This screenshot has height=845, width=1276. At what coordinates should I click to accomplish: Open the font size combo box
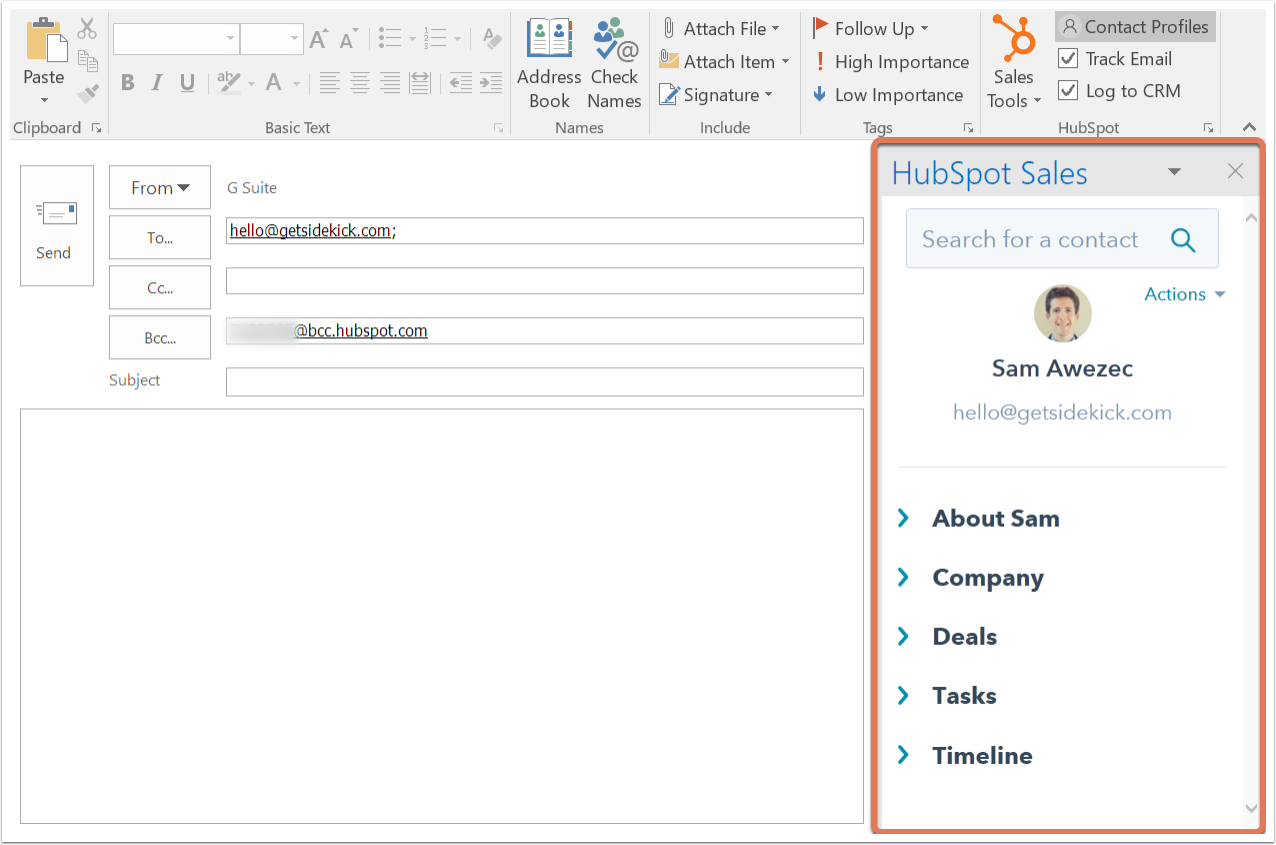[271, 39]
